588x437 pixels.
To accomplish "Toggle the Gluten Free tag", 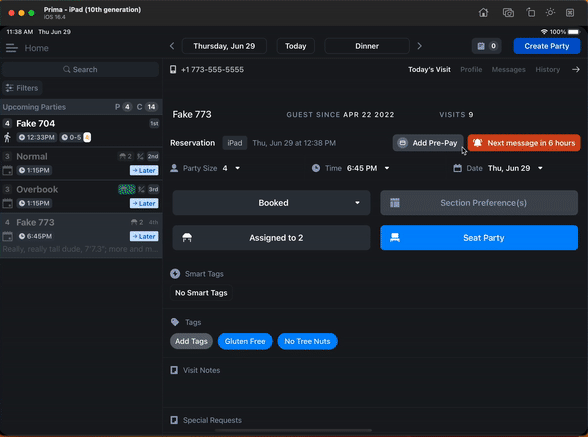I will pyautogui.click(x=245, y=341).
